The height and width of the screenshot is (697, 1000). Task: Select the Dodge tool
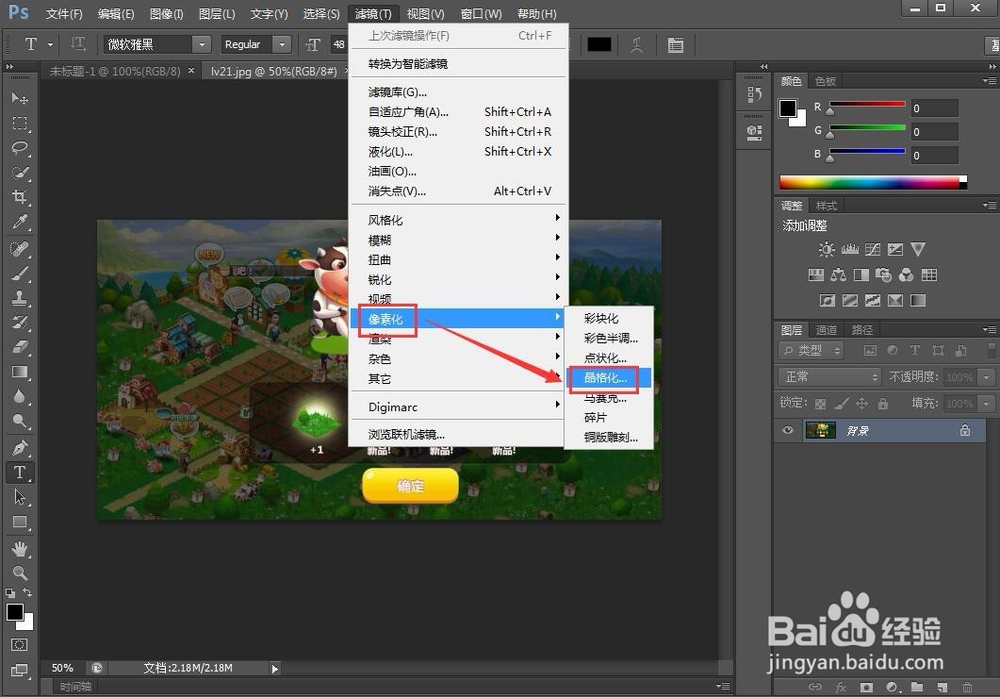point(20,421)
